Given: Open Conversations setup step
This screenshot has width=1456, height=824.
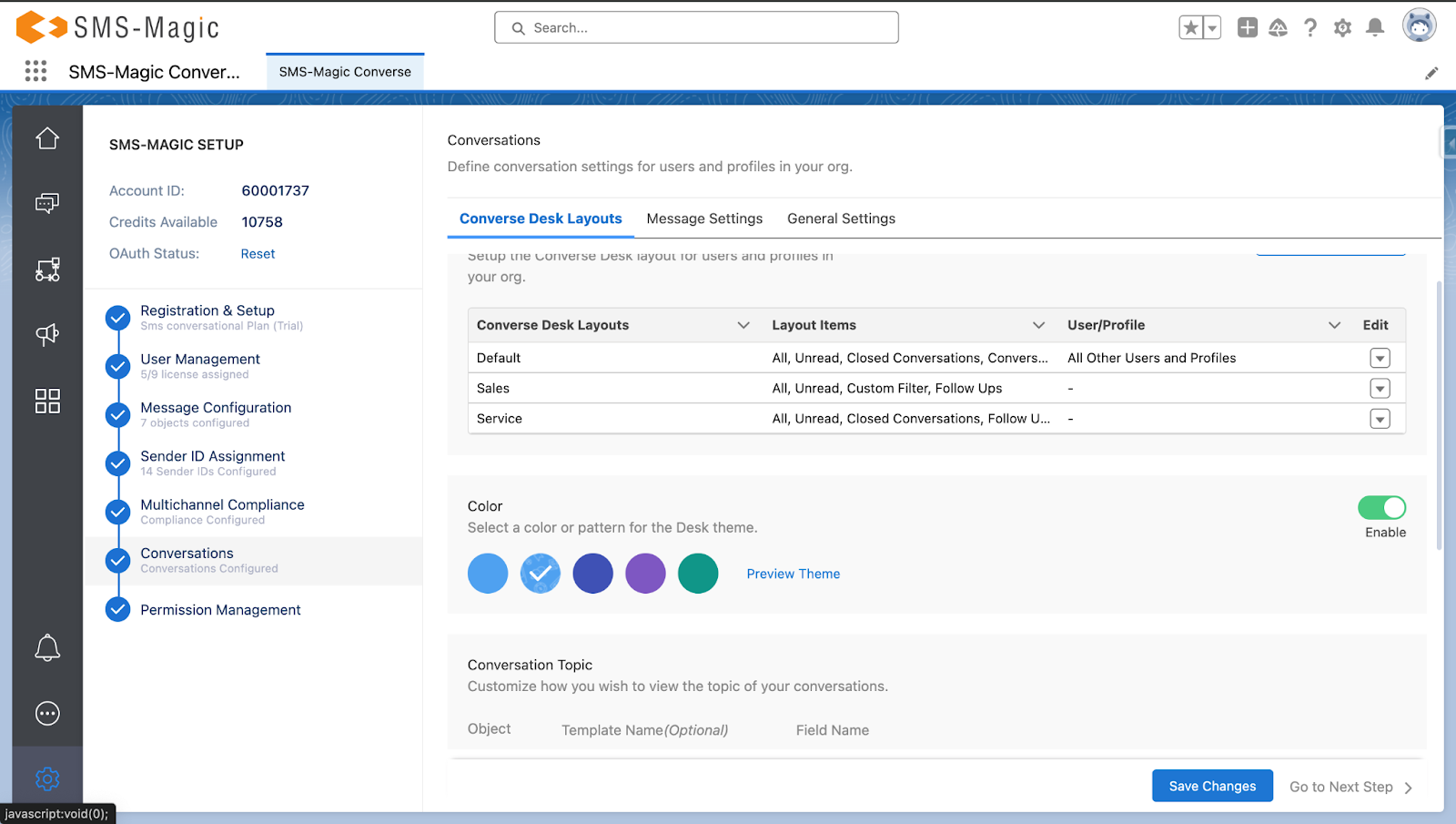Looking at the screenshot, I should point(187,553).
